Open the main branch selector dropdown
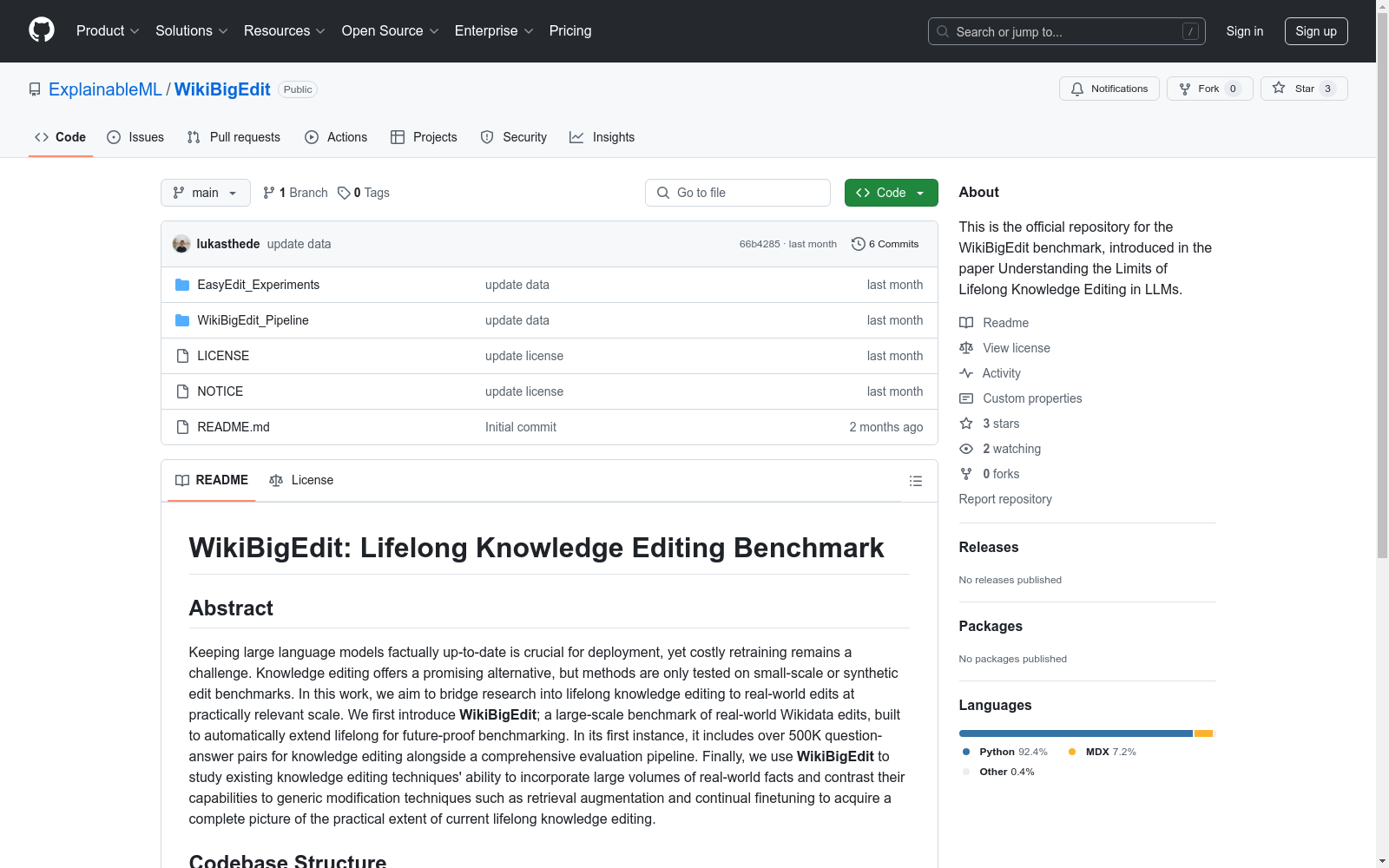1389x868 pixels. tap(206, 193)
